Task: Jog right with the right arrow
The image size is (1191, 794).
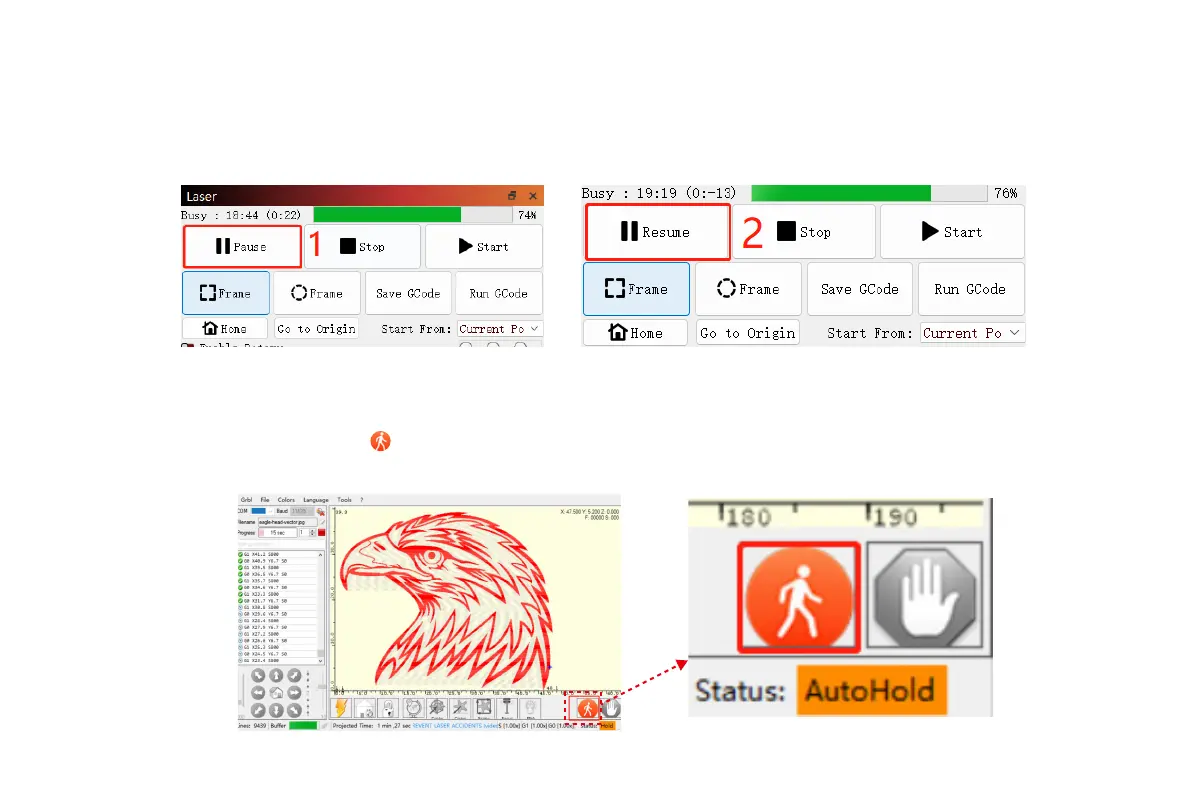Action: pyautogui.click(x=294, y=693)
